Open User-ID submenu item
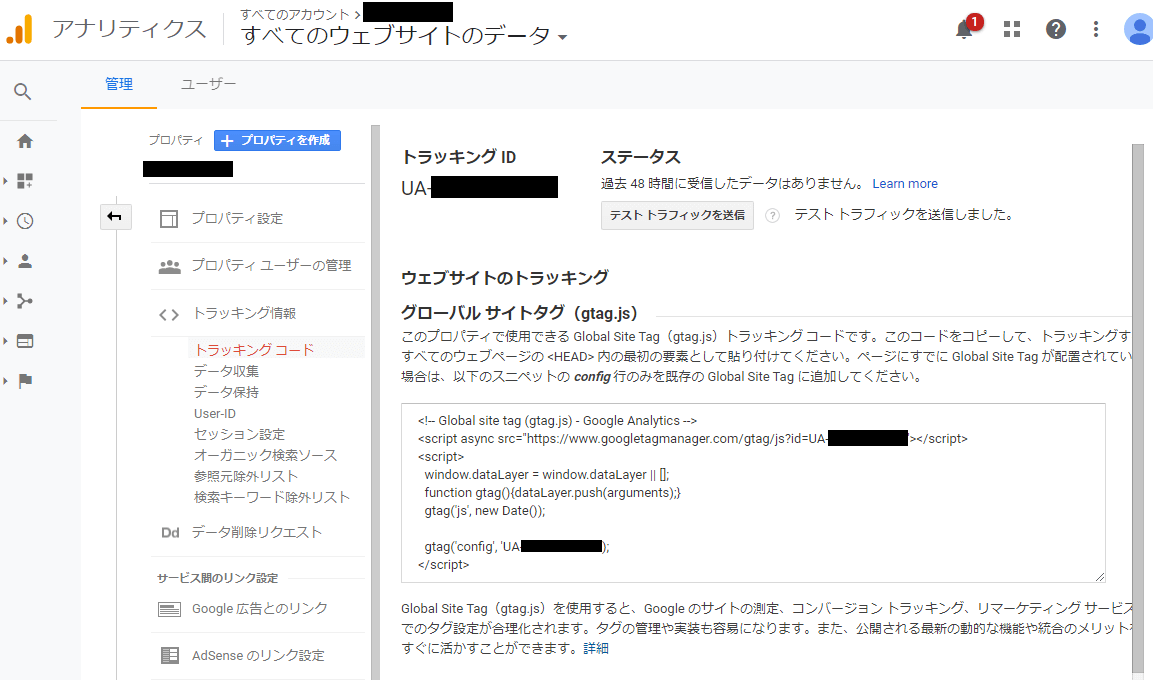The height and width of the screenshot is (680, 1153). [x=215, y=414]
